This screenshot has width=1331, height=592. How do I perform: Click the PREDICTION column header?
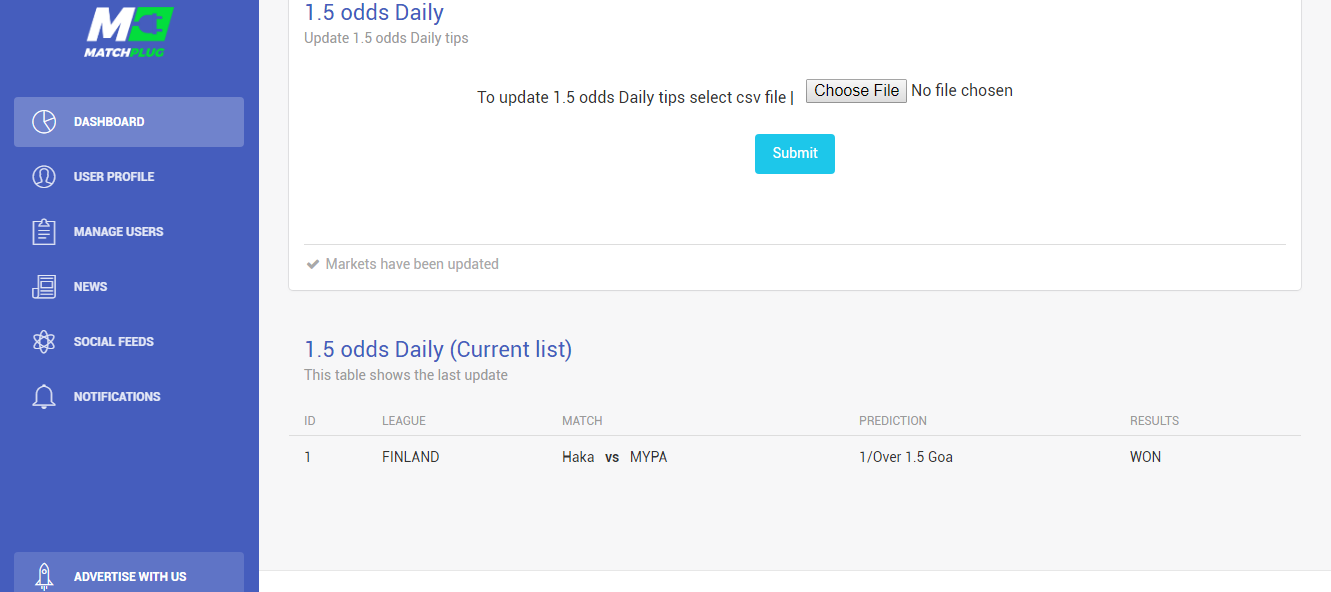click(893, 421)
